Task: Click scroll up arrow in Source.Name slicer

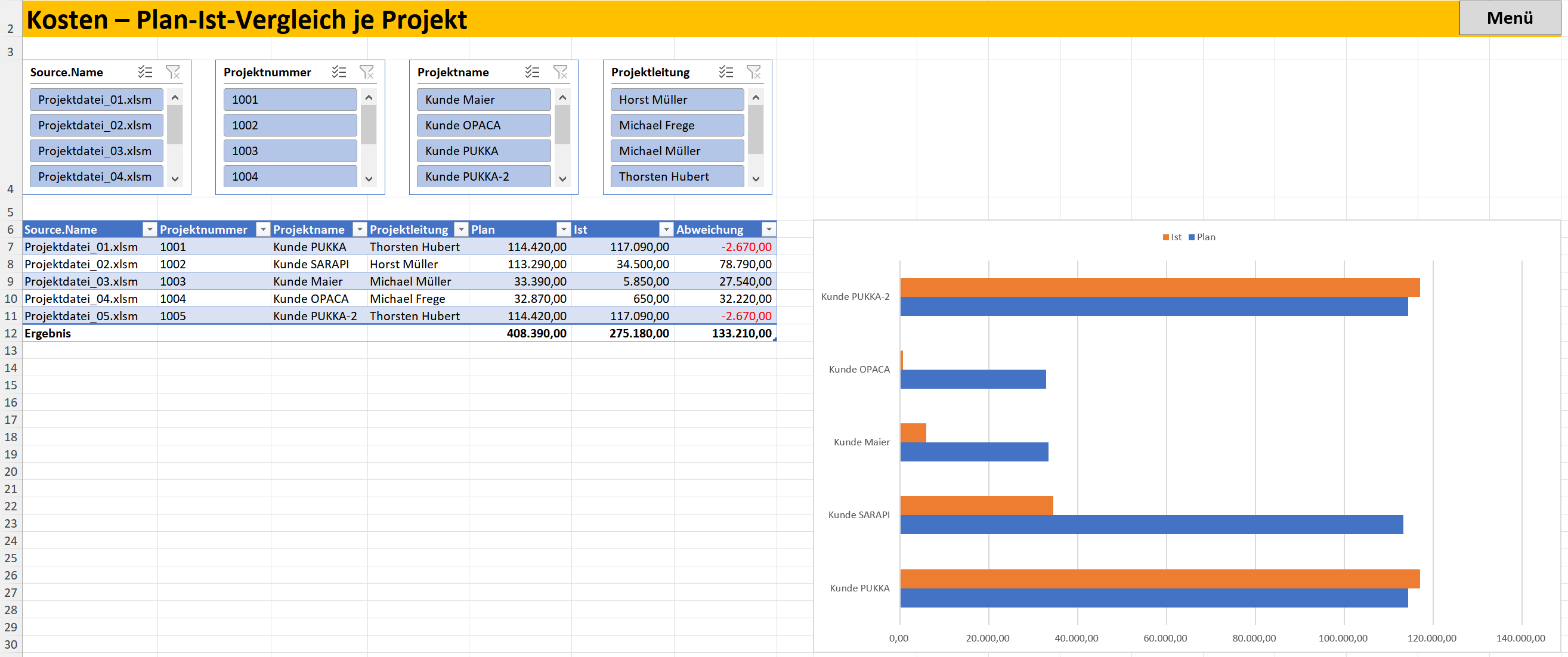Action: (x=175, y=97)
